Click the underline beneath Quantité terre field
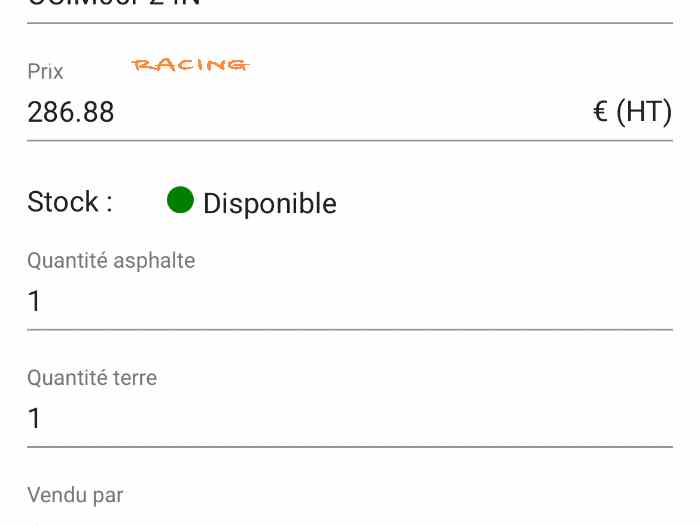The image size is (700, 525). point(350,446)
